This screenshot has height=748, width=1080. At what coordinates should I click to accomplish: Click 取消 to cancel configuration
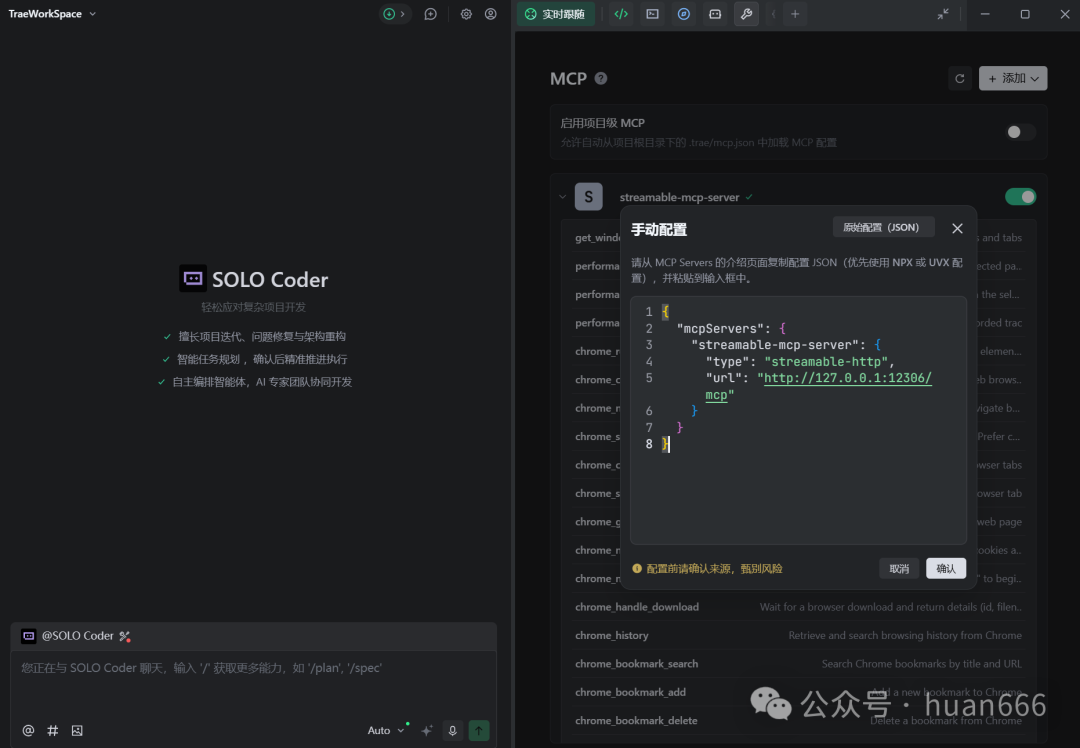point(899,568)
